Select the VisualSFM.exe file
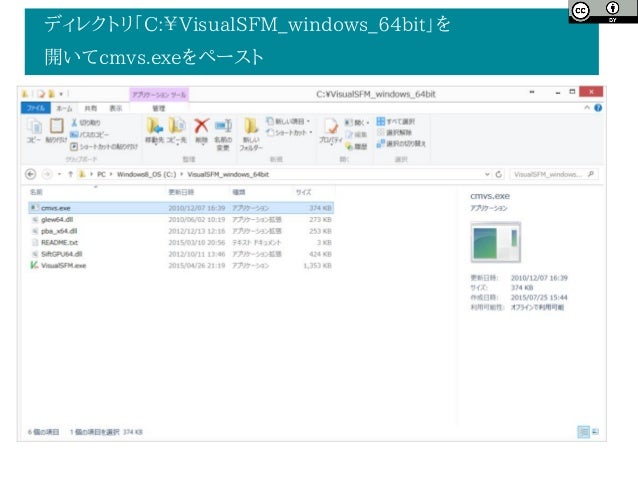 click(63, 265)
